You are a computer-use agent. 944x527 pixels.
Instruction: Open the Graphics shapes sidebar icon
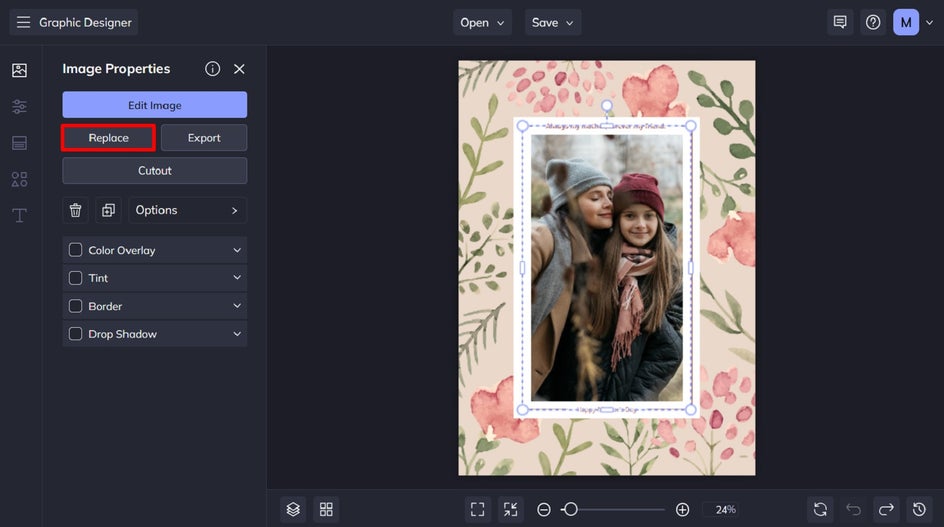click(x=19, y=179)
